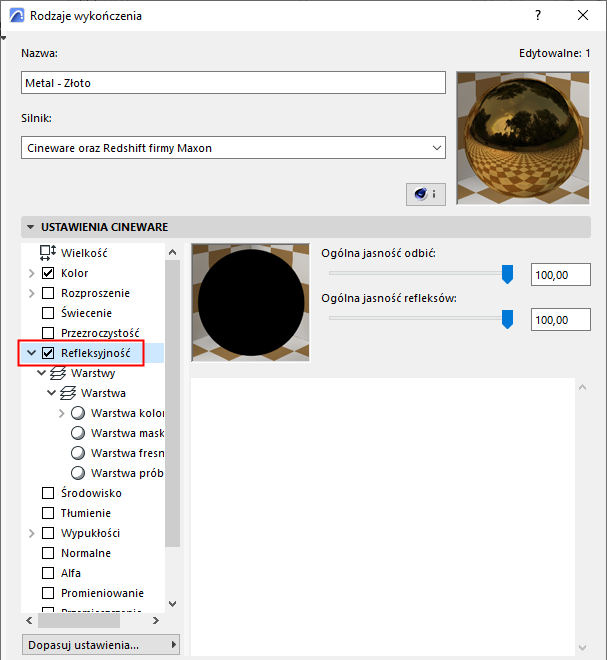This screenshot has width=607, height=660.
Task: Enable the Normalne checkbox
Action: [48, 553]
